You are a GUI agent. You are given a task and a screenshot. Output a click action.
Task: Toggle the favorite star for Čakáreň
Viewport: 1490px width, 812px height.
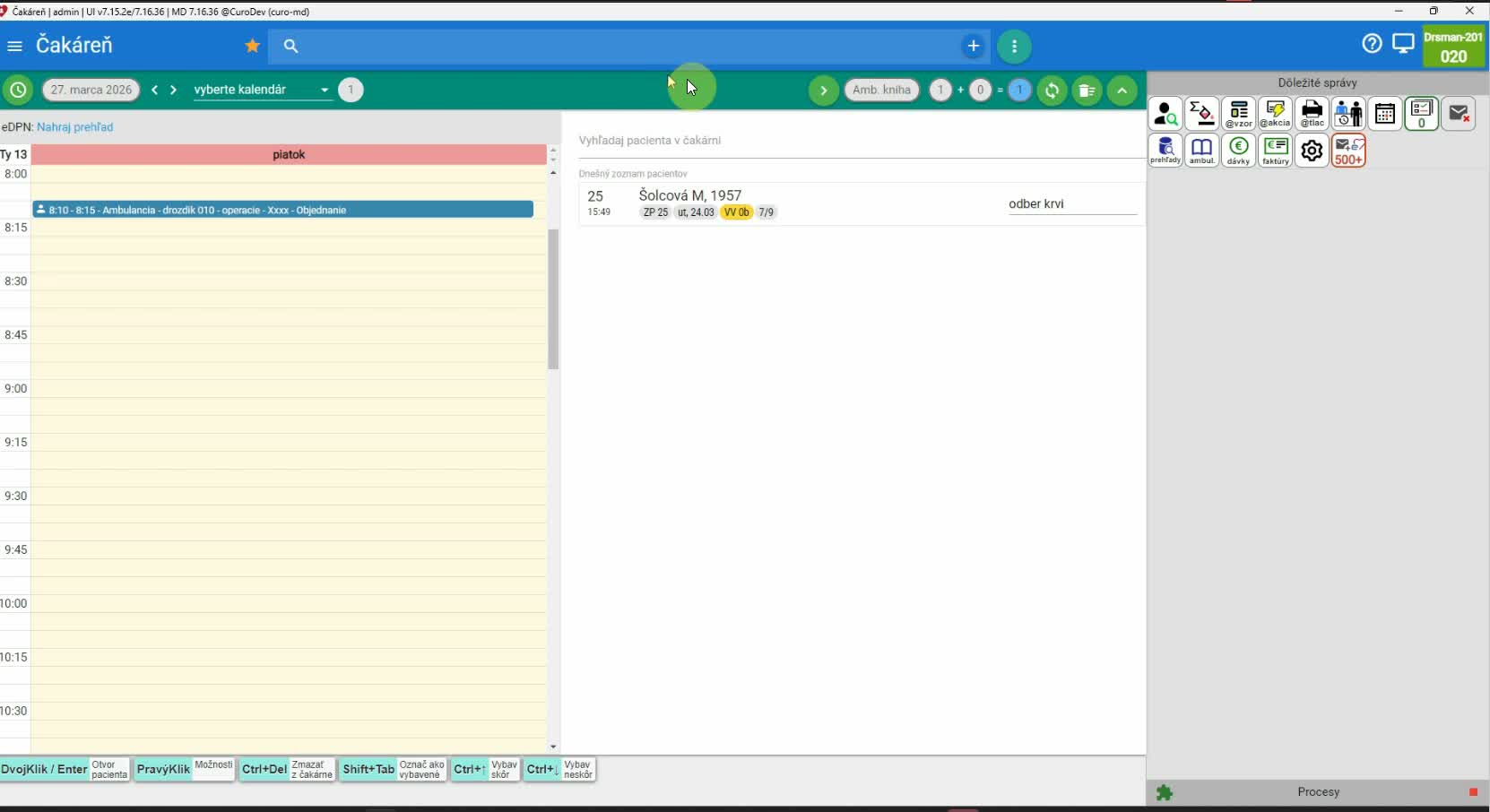tap(253, 46)
